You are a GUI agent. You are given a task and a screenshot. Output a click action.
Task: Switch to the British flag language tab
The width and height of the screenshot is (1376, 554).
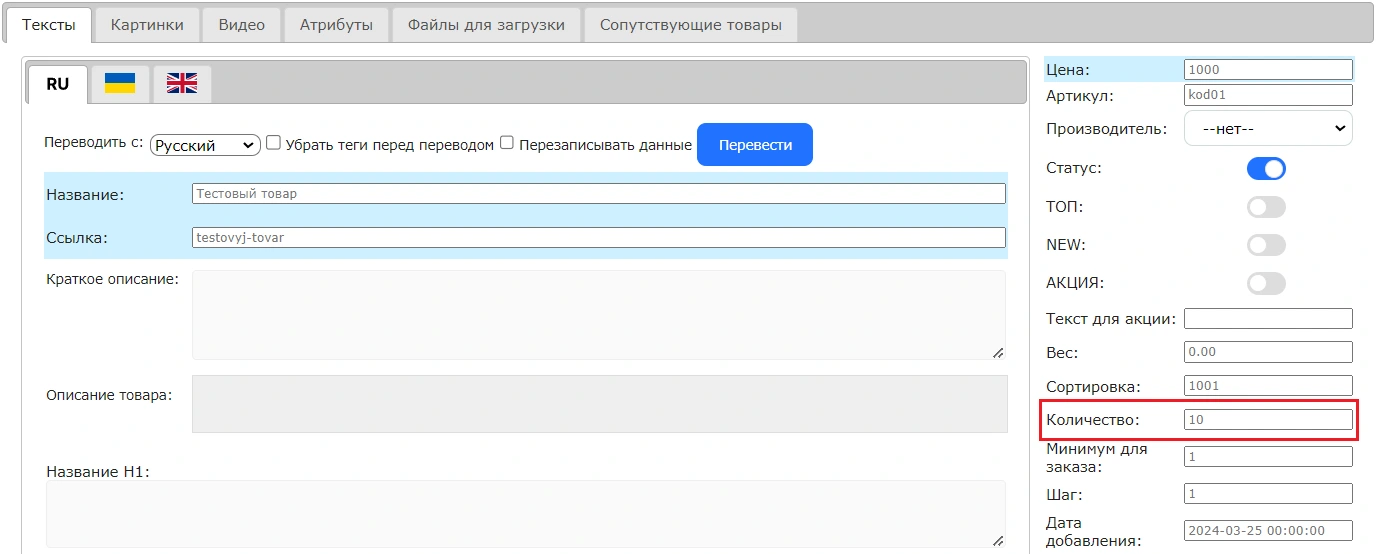[182, 84]
